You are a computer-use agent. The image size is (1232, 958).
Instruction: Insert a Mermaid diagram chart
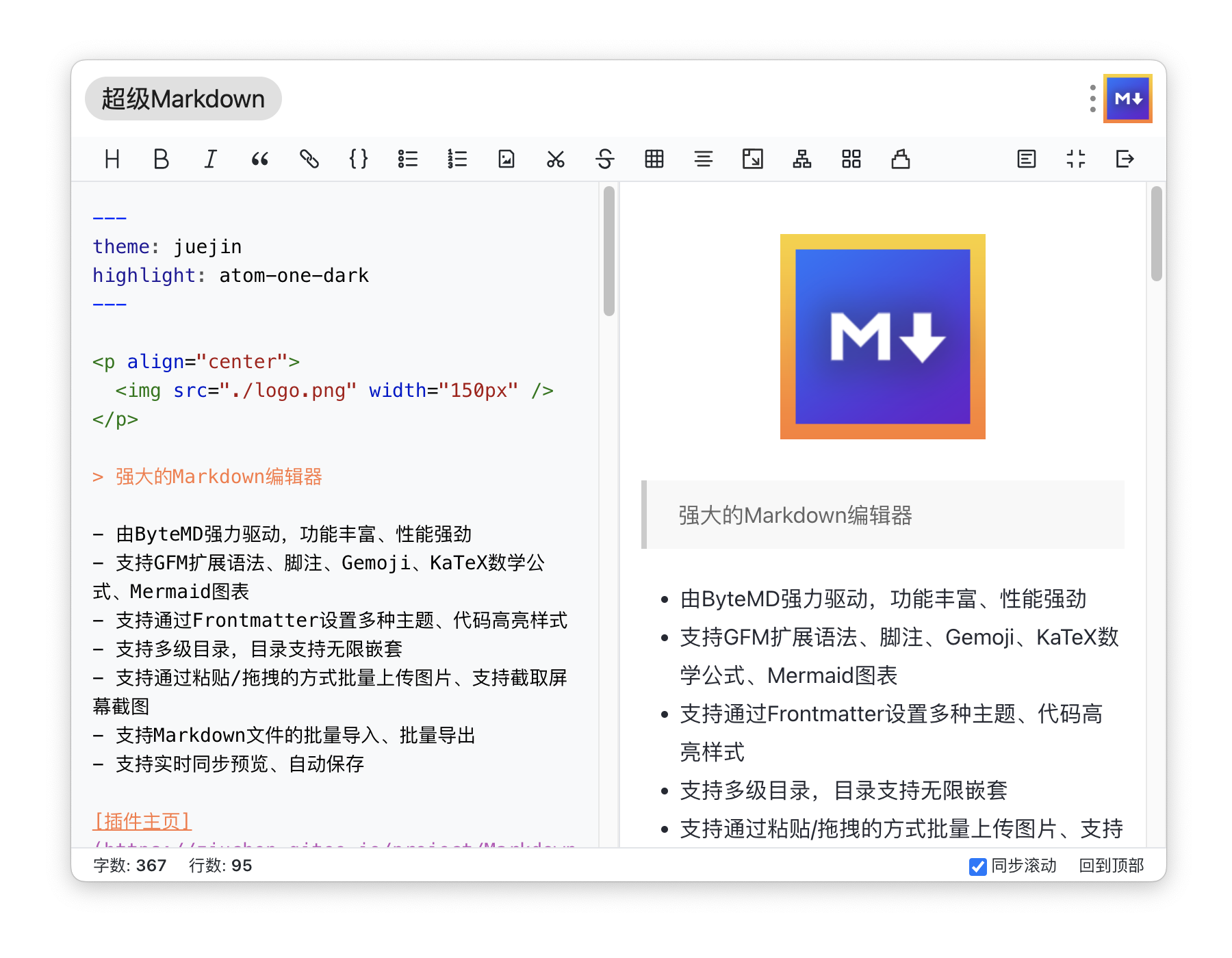(x=802, y=159)
